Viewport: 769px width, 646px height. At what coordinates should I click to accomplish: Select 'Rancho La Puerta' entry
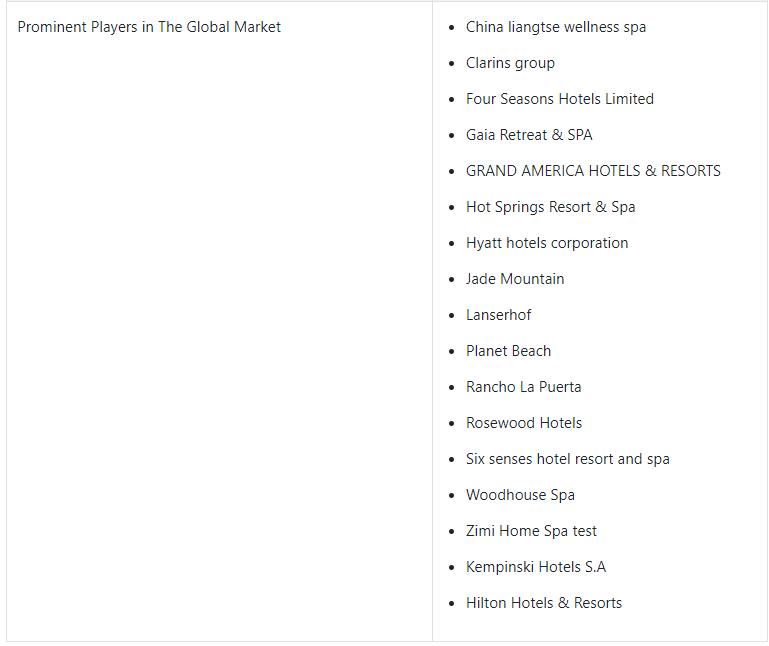523,387
